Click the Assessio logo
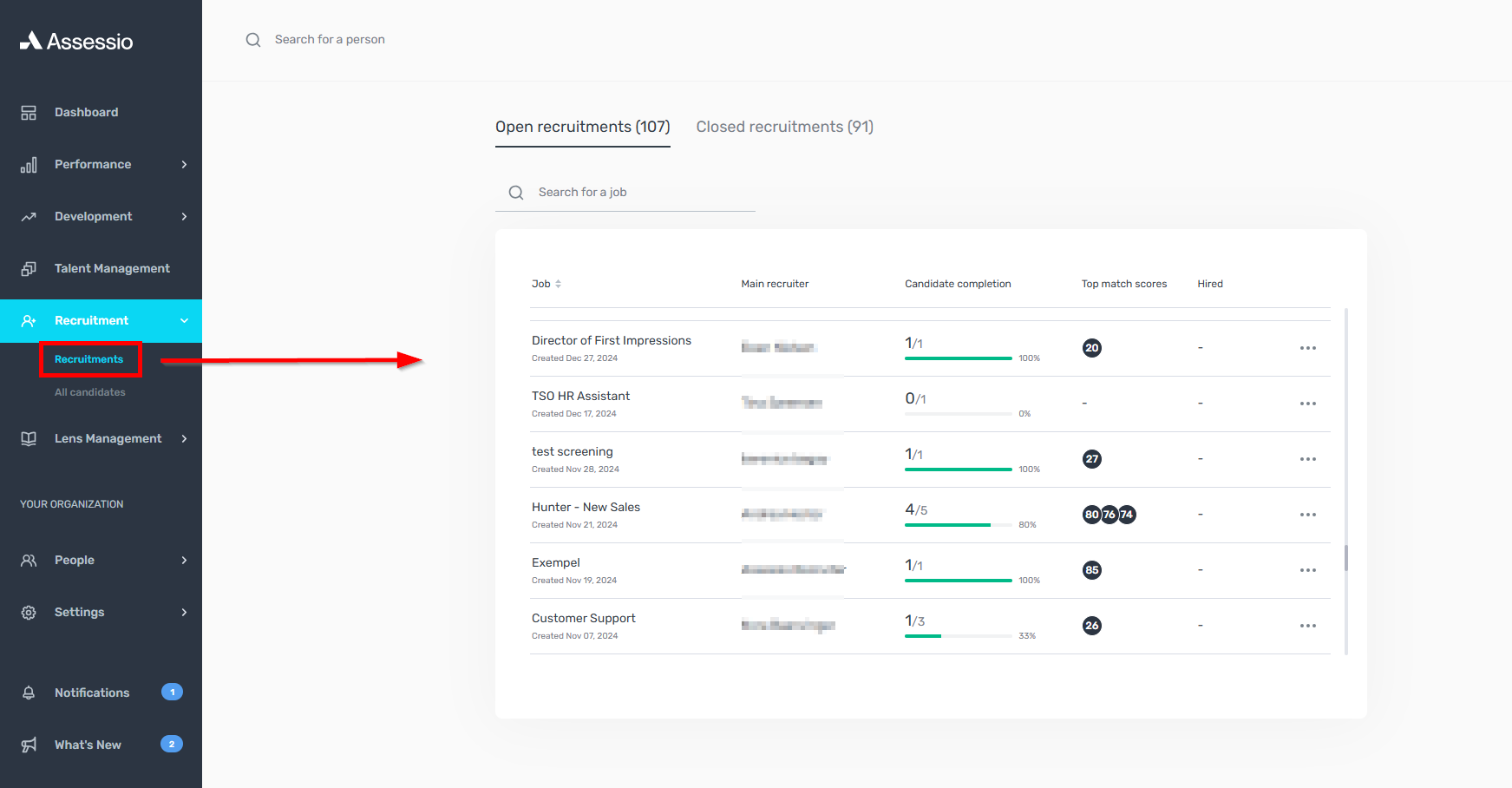The image size is (1512, 788). [x=76, y=41]
